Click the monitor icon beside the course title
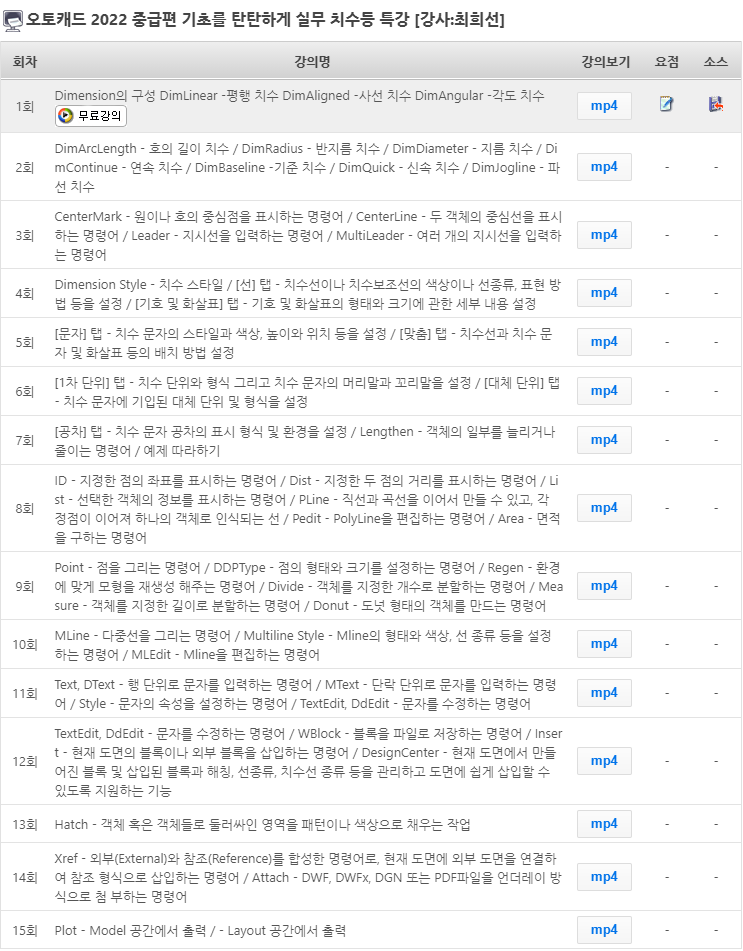743x951 pixels. (12, 21)
